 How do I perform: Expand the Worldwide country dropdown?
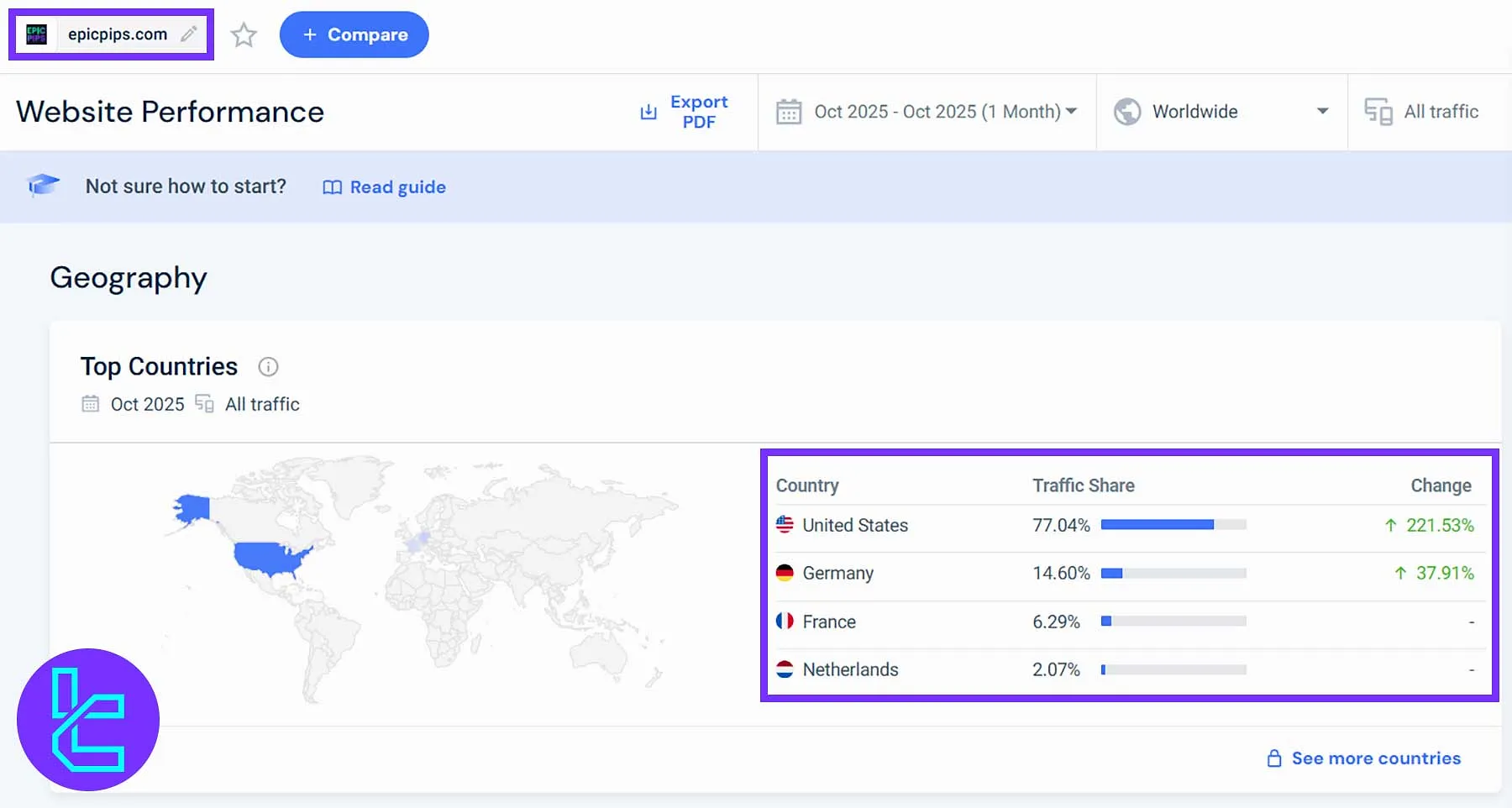tap(1322, 112)
